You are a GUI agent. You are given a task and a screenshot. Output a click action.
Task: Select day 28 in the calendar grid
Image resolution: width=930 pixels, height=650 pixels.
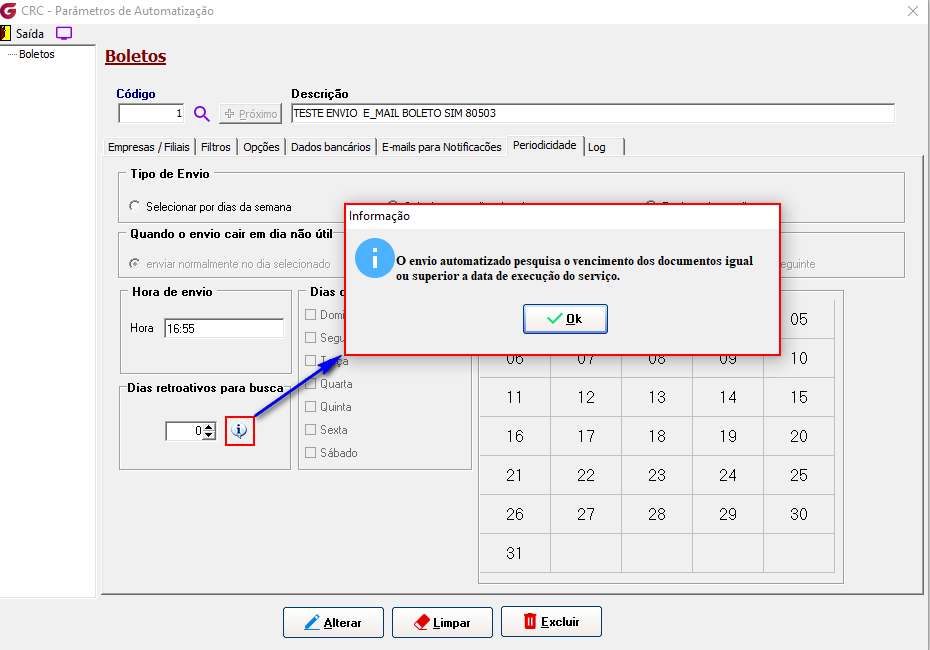point(657,514)
